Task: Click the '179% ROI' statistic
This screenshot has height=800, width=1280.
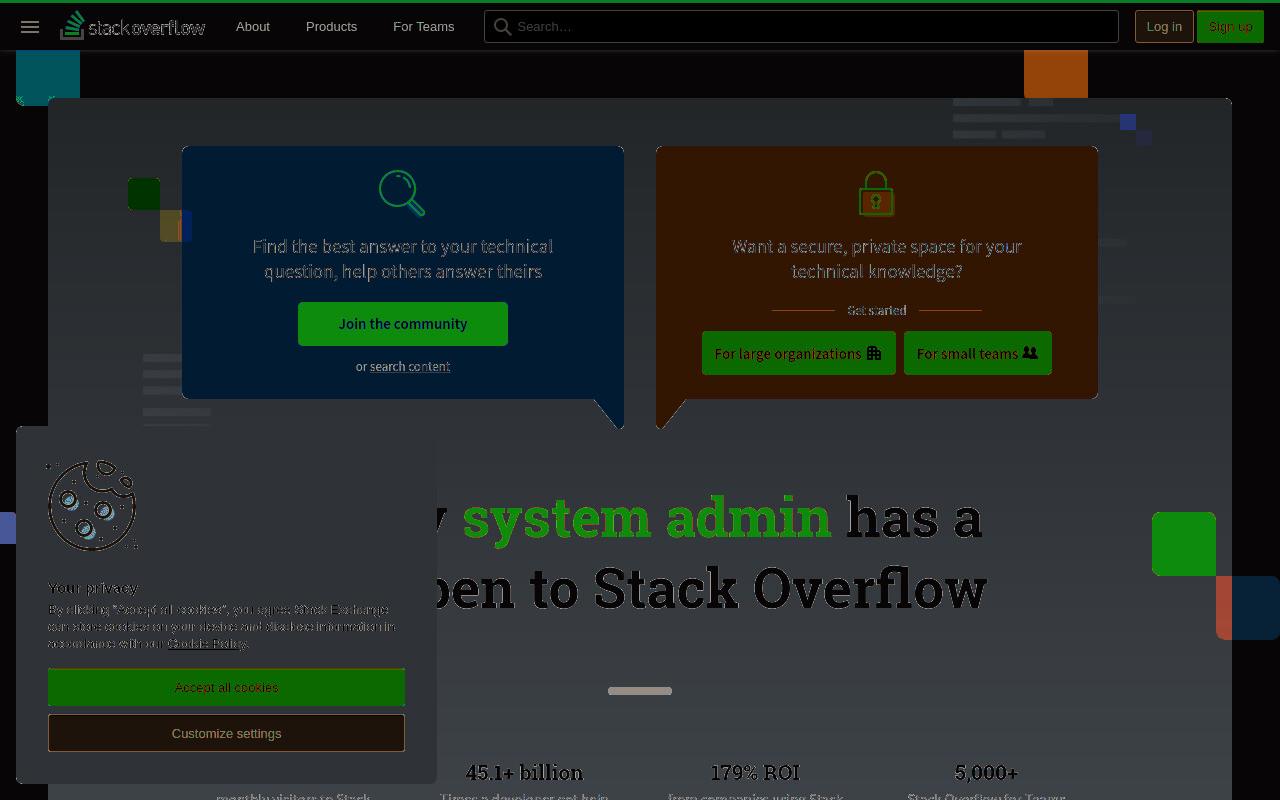Action: [x=755, y=773]
